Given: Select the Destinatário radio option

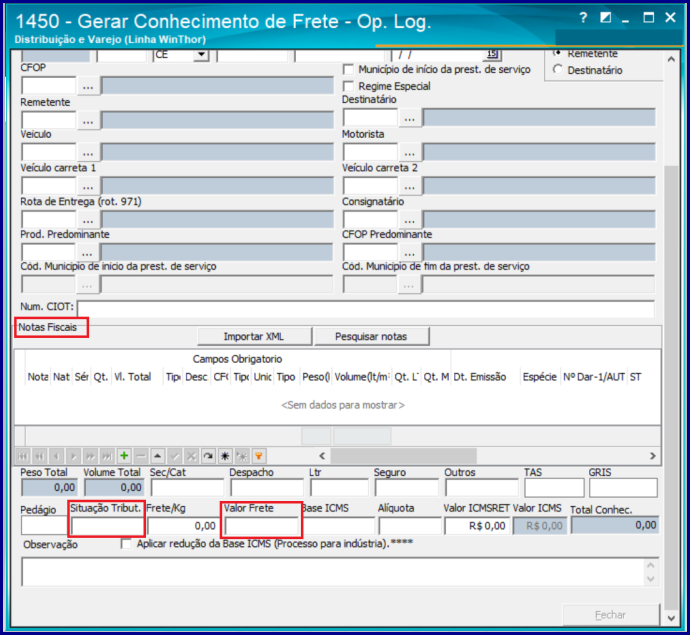Looking at the screenshot, I should point(558,70).
